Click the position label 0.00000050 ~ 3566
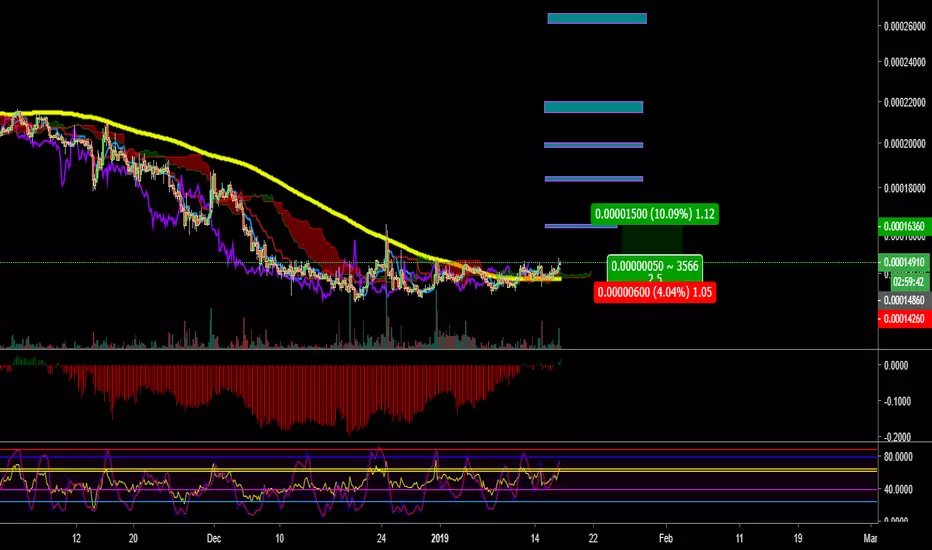 click(654, 266)
